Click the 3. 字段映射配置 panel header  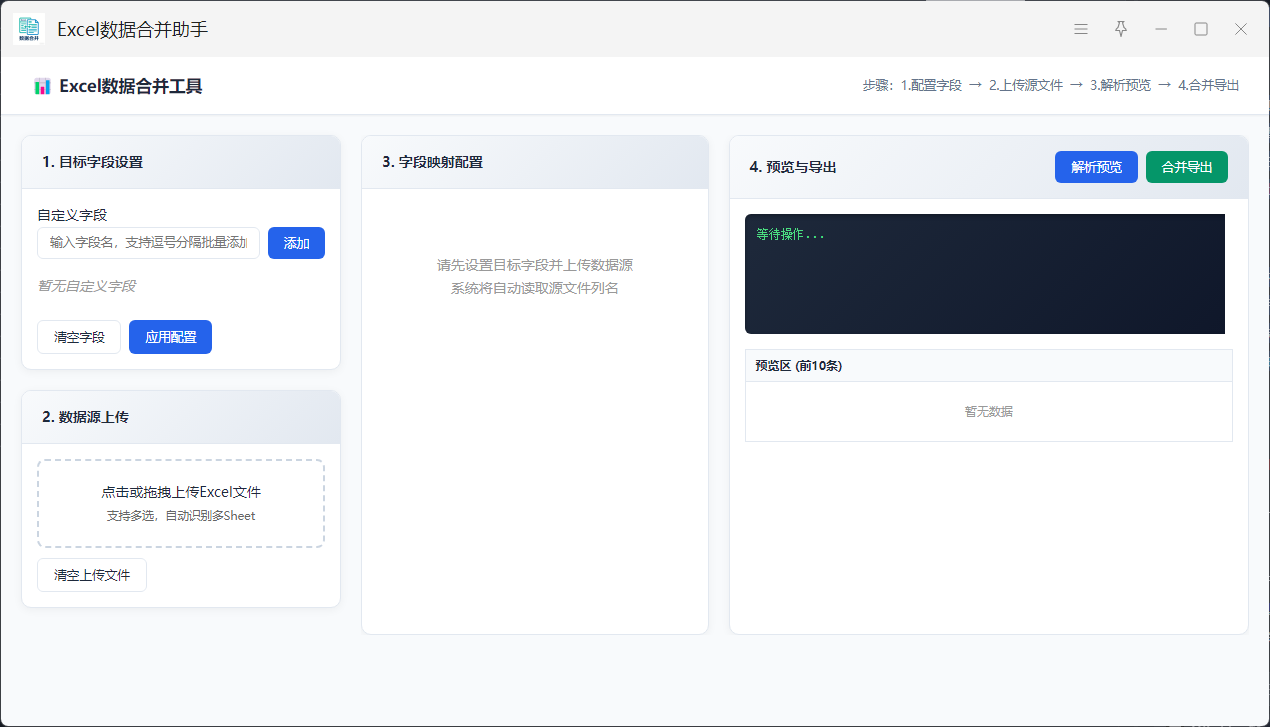click(534, 162)
